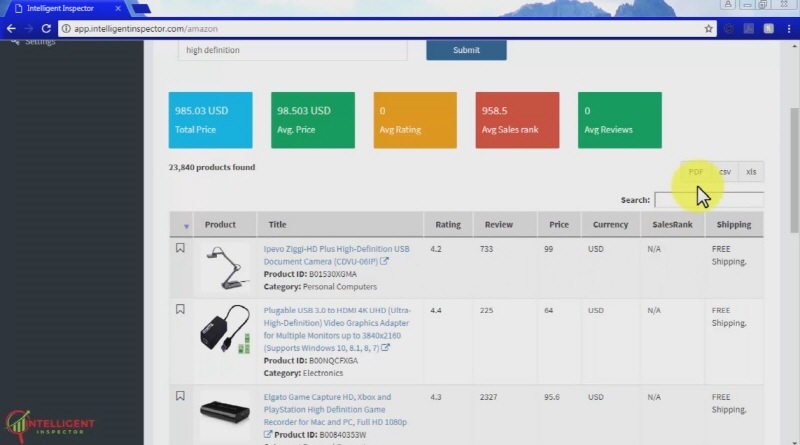Open Plugable adapter external link icon
800x445 pixels.
tap(385, 348)
